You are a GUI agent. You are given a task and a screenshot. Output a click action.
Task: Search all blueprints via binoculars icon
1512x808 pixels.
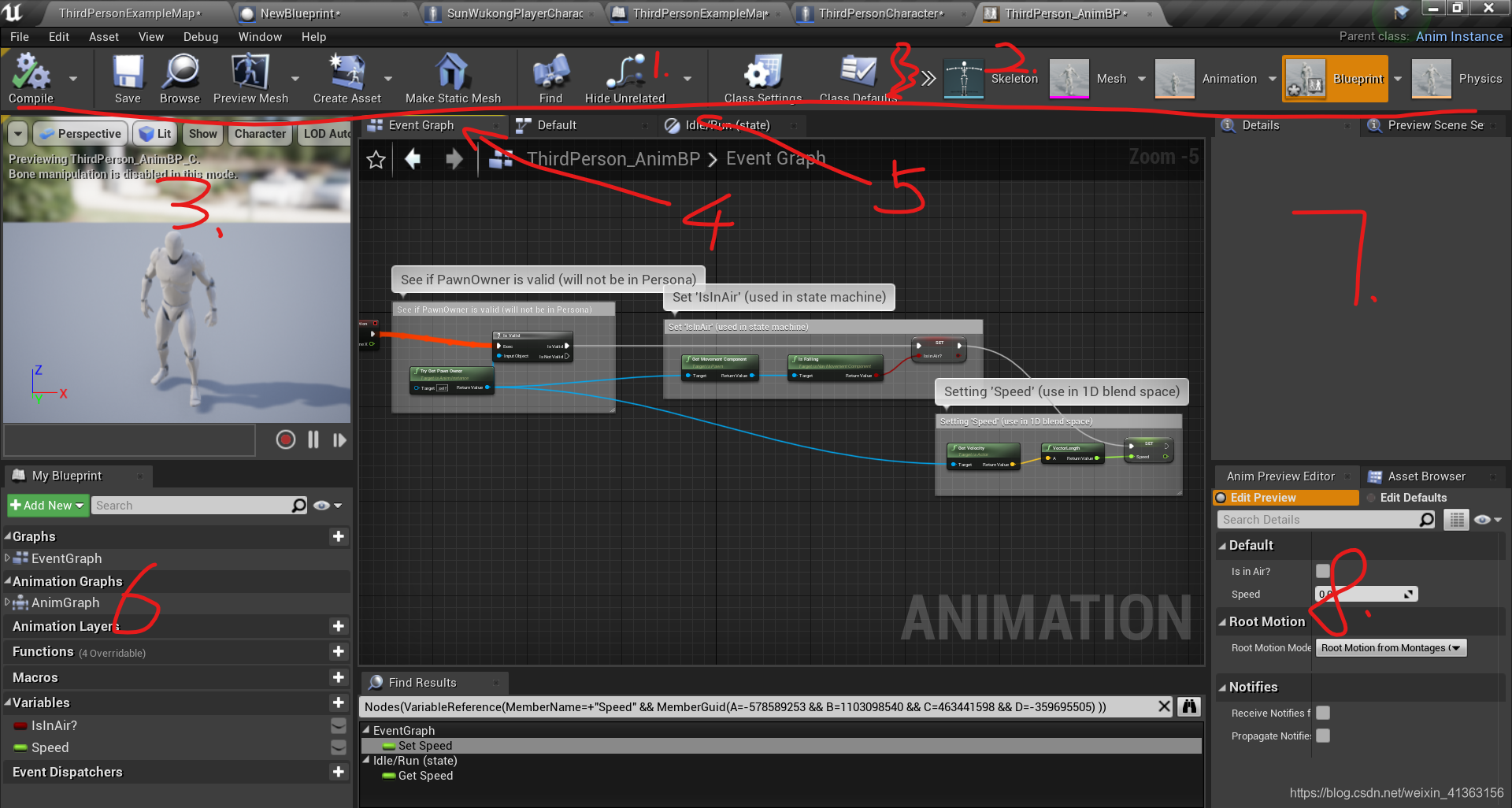pyautogui.click(x=1189, y=706)
